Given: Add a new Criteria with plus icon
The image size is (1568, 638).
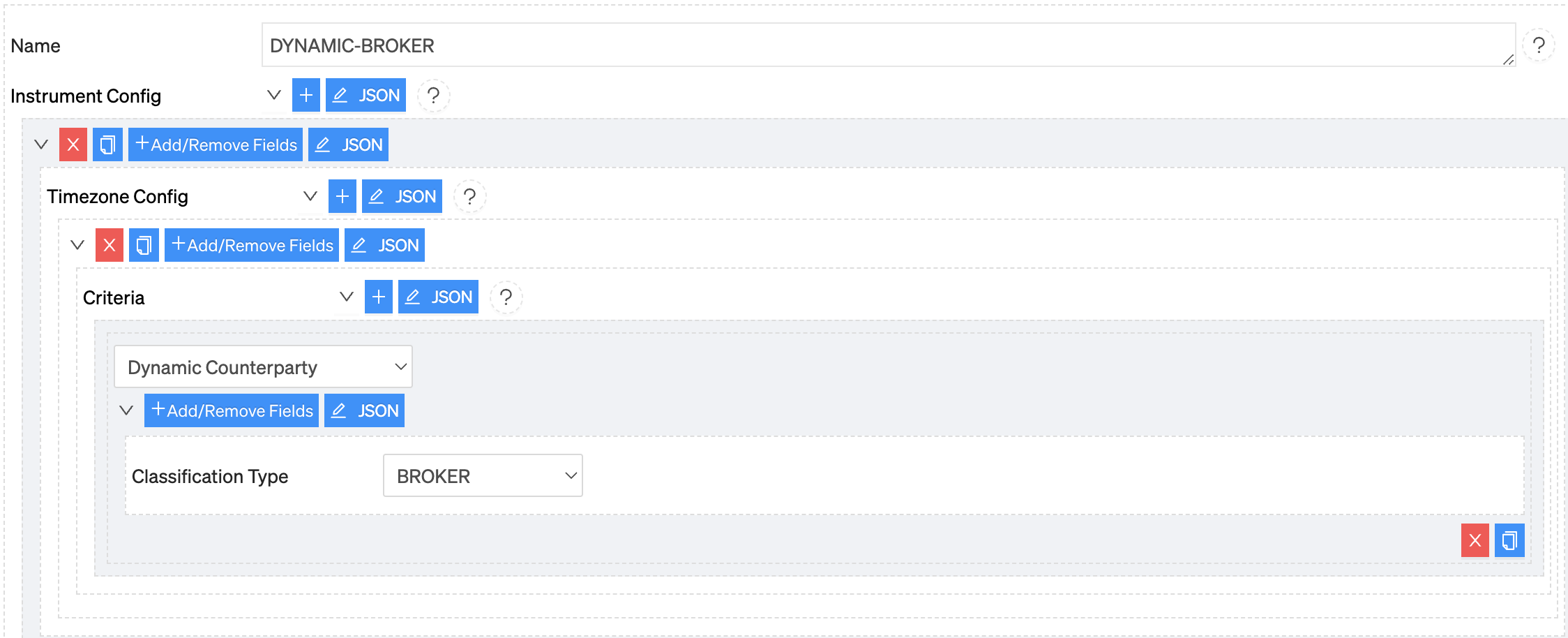Looking at the screenshot, I should click(x=379, y=297).
